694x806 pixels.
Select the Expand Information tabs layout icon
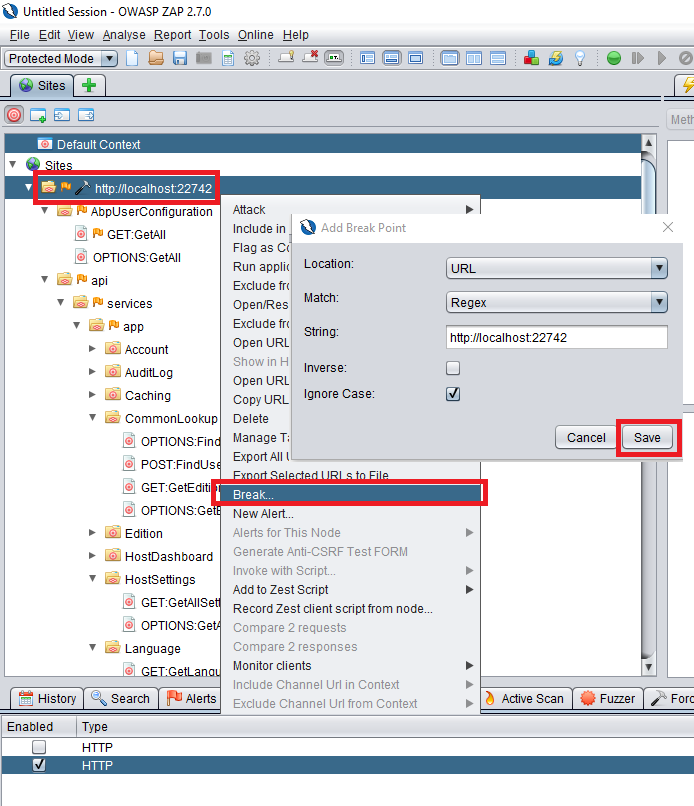(x=391, y=58)
